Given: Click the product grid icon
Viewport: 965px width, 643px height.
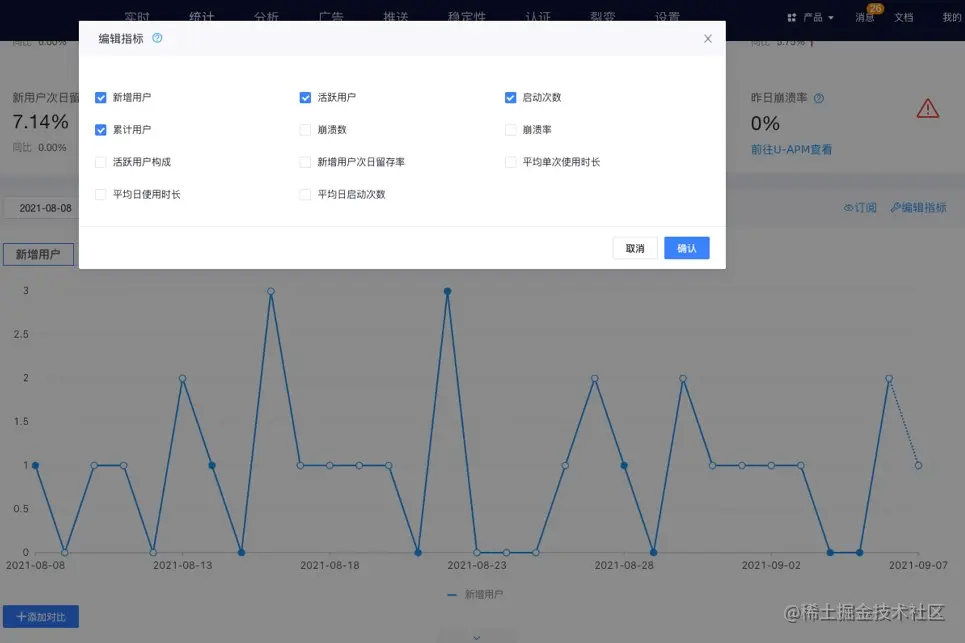Looking at the screenshot, I should point(791,17).
